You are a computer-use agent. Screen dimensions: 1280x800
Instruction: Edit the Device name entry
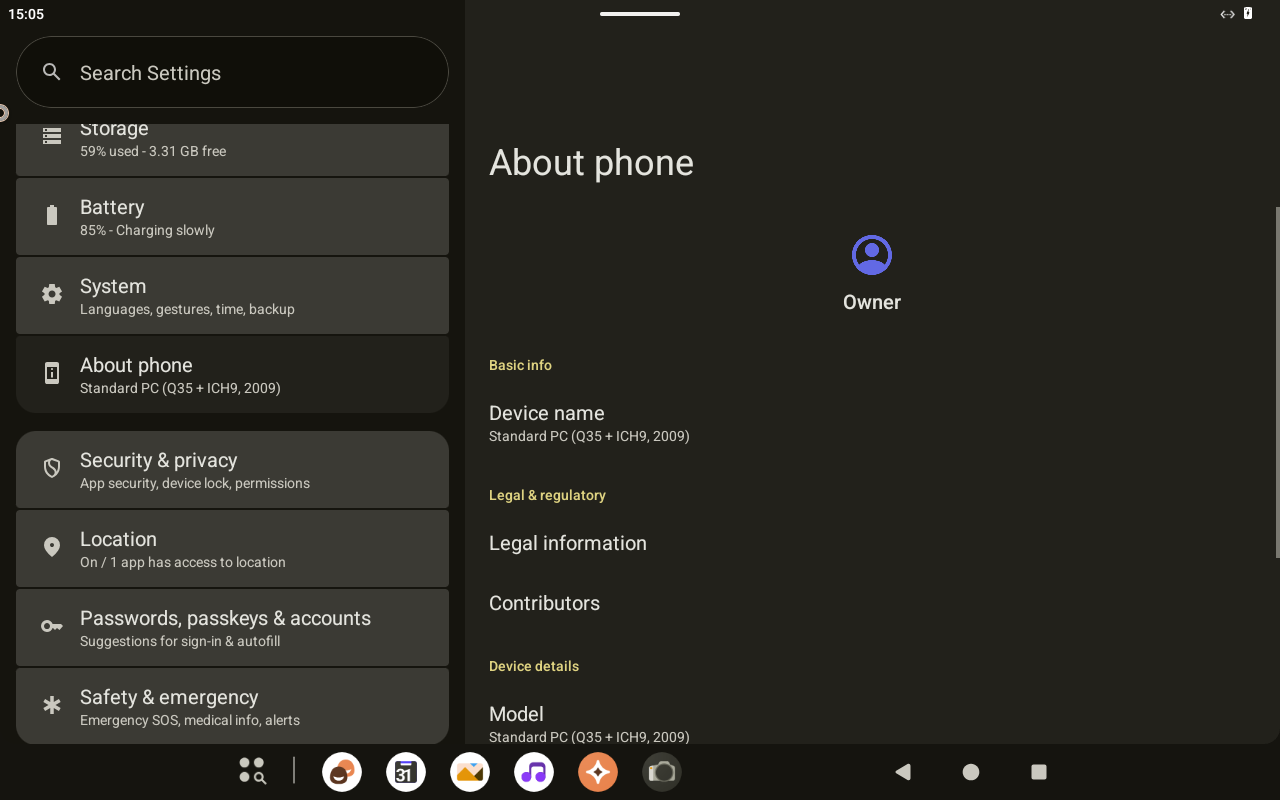(588, 423)
